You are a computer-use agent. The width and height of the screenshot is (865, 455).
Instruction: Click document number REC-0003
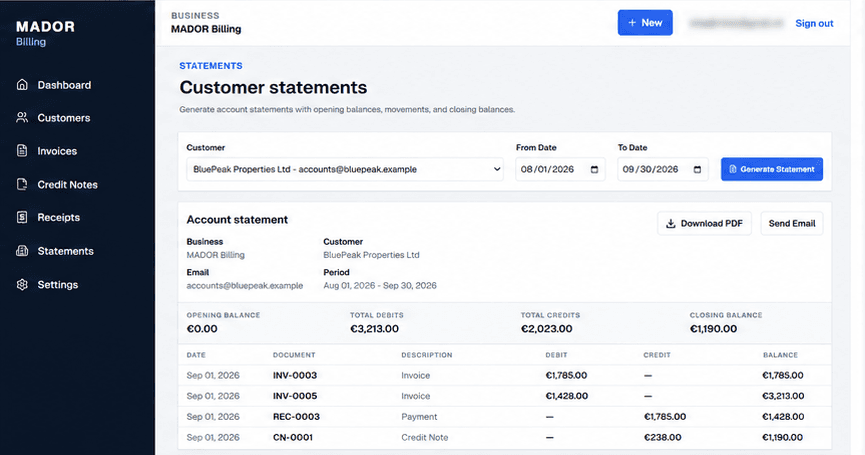296,417
